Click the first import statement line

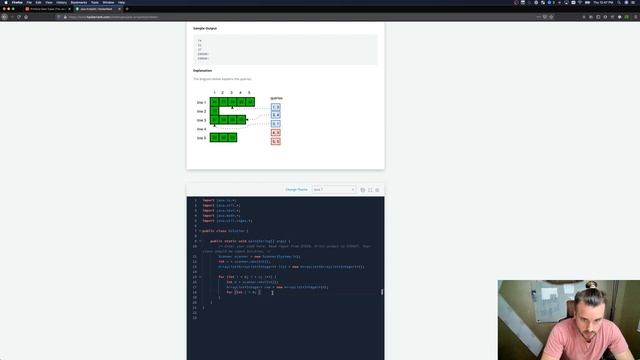219,200
